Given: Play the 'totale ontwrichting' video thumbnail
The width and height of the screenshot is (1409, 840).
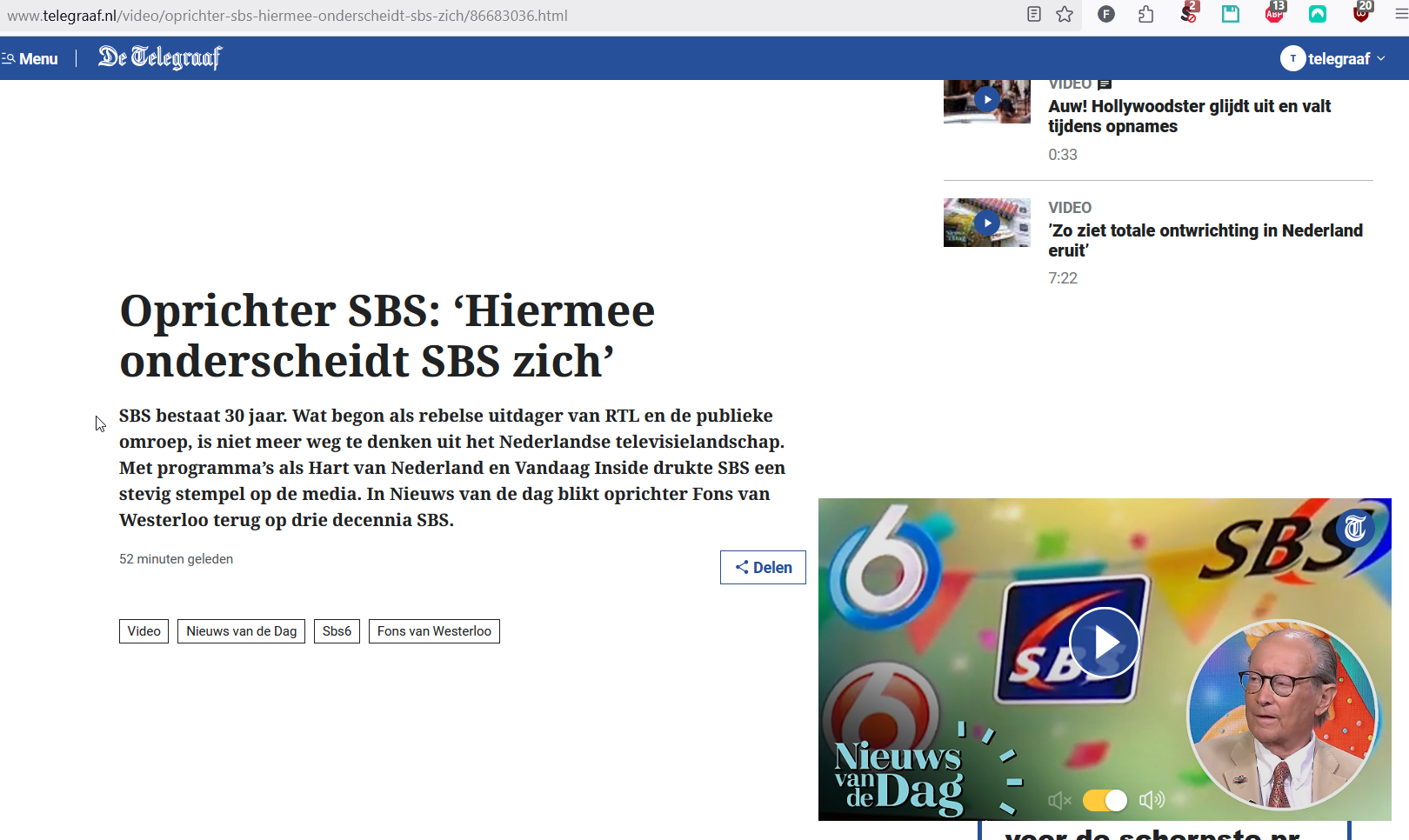Looking at the screenshot, I should [x=986, y=223].
